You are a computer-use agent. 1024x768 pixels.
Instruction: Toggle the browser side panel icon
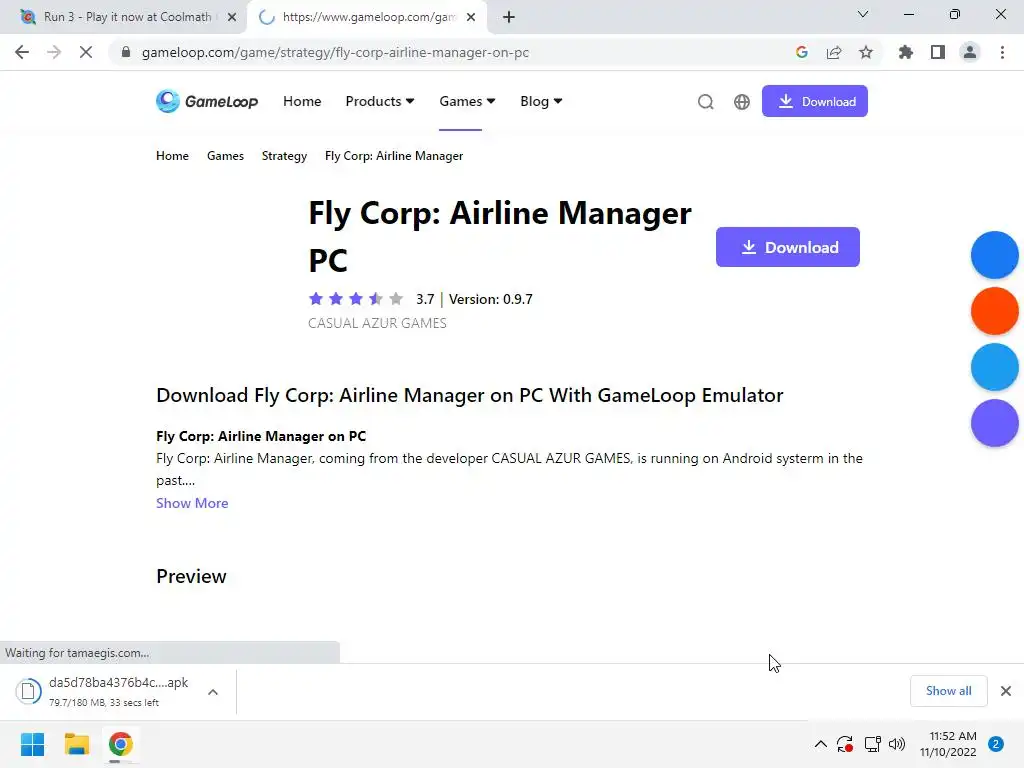coord(938,52)
